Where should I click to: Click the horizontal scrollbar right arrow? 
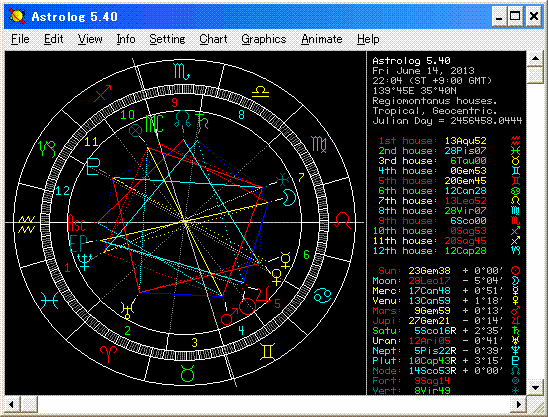(x=518, y=404)
